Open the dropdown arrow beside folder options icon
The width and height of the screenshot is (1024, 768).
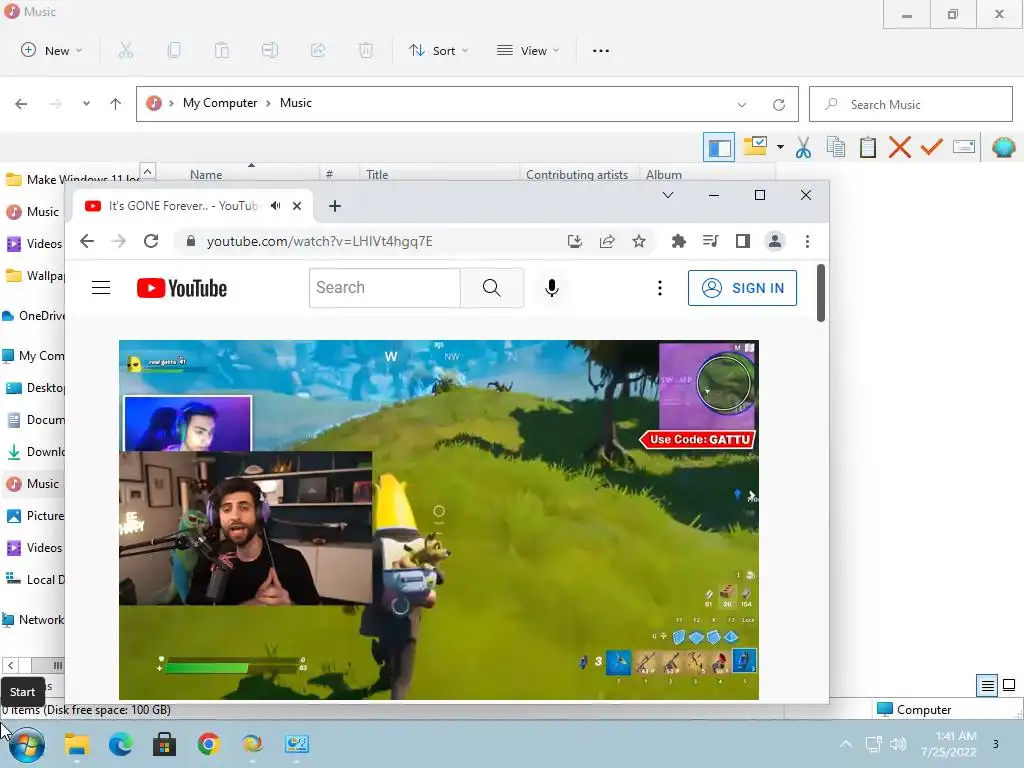[x=780, y=147]
